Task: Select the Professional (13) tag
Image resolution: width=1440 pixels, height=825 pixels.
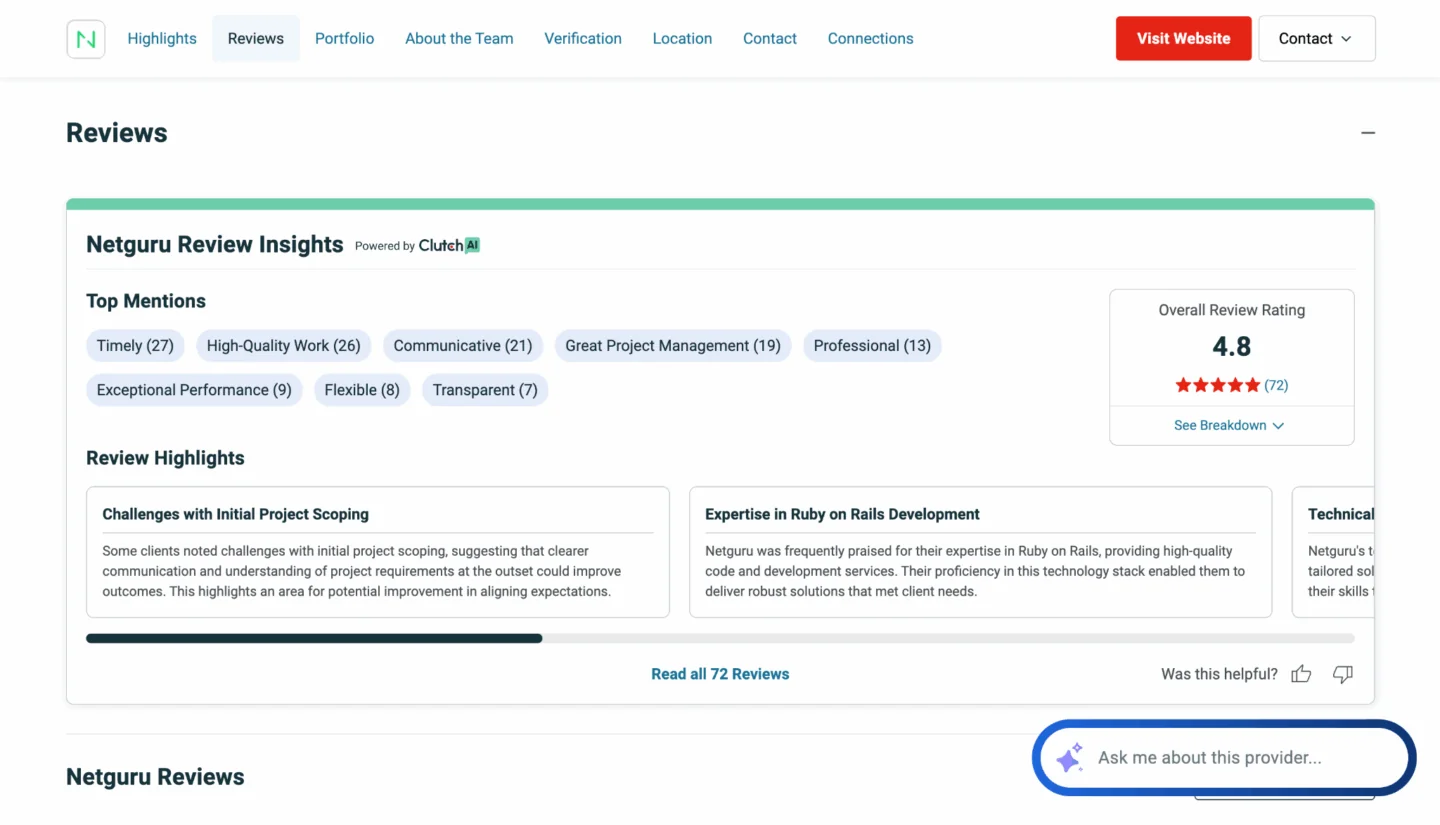Action: click(x=872, y=346)
